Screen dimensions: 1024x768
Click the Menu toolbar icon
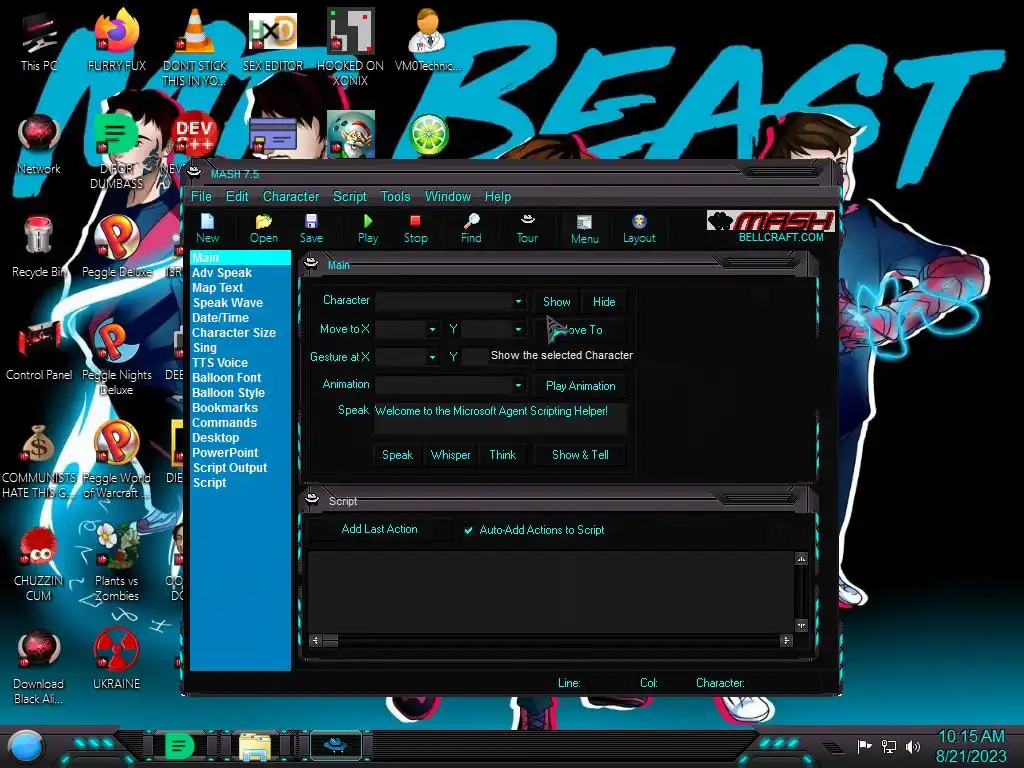[x=584, y=229]
